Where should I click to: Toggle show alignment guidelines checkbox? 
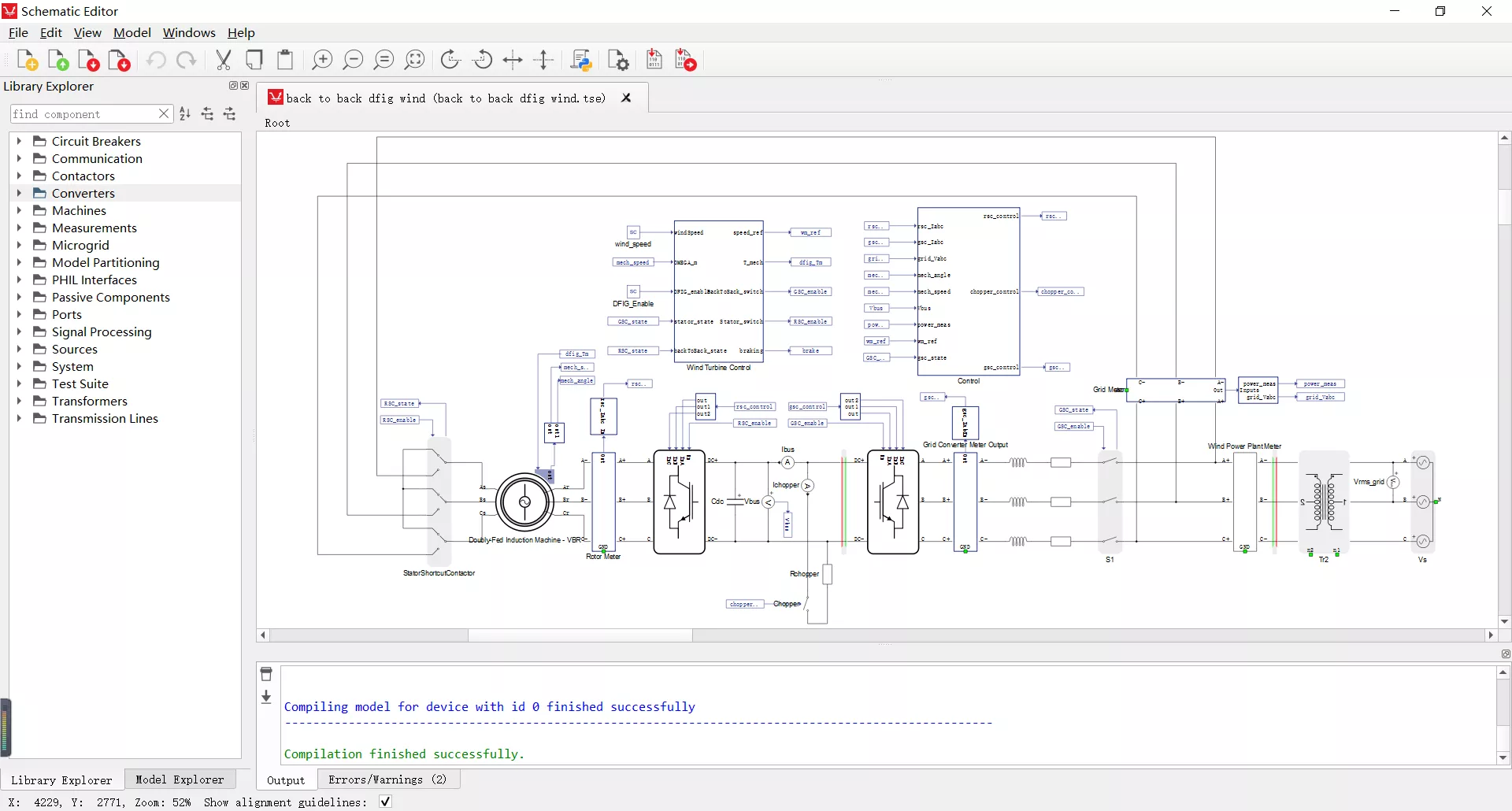(x=385, y=802)
